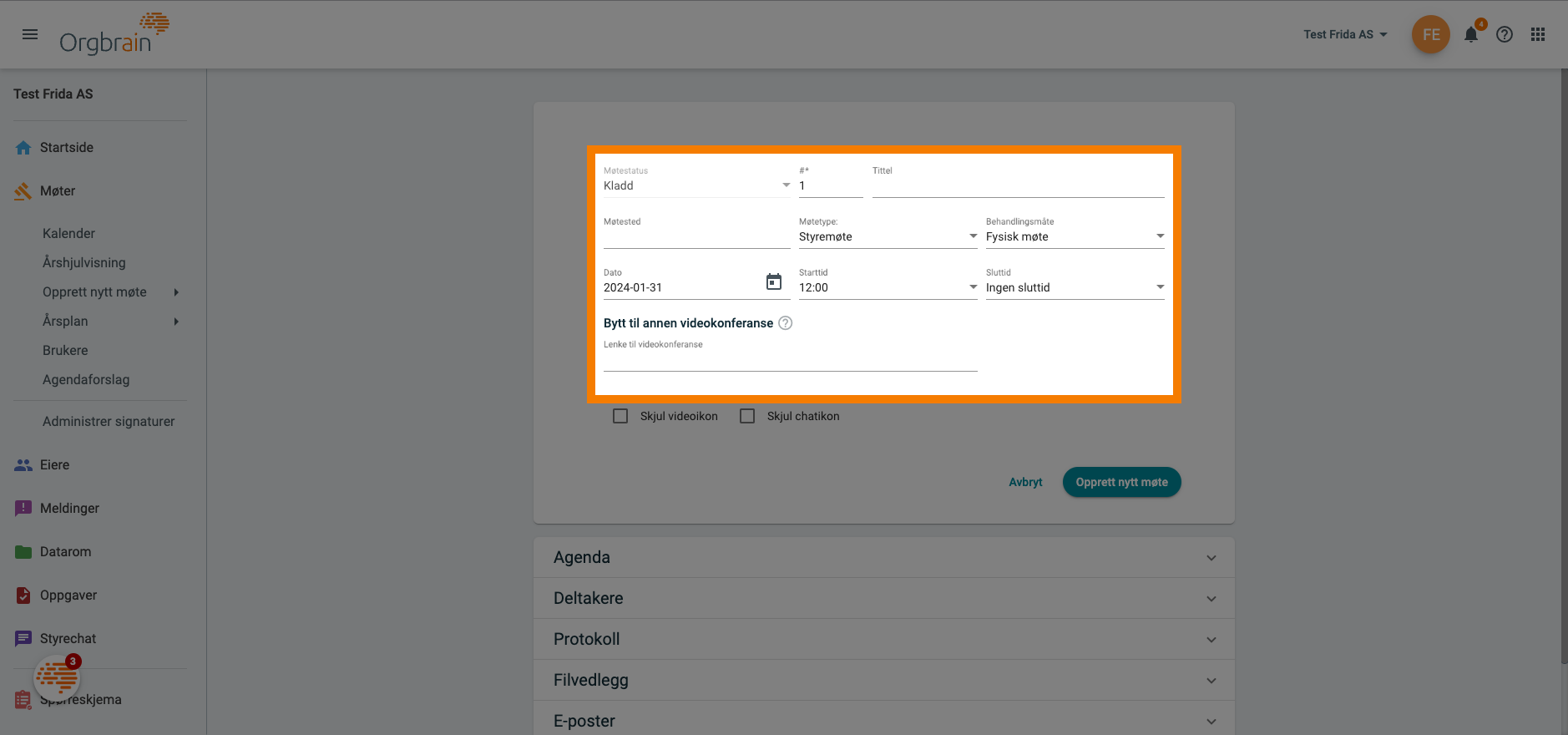This screenshot has height=735, width=1568.
Task: Open the help question mark icon
Action: coord(1505,34)
